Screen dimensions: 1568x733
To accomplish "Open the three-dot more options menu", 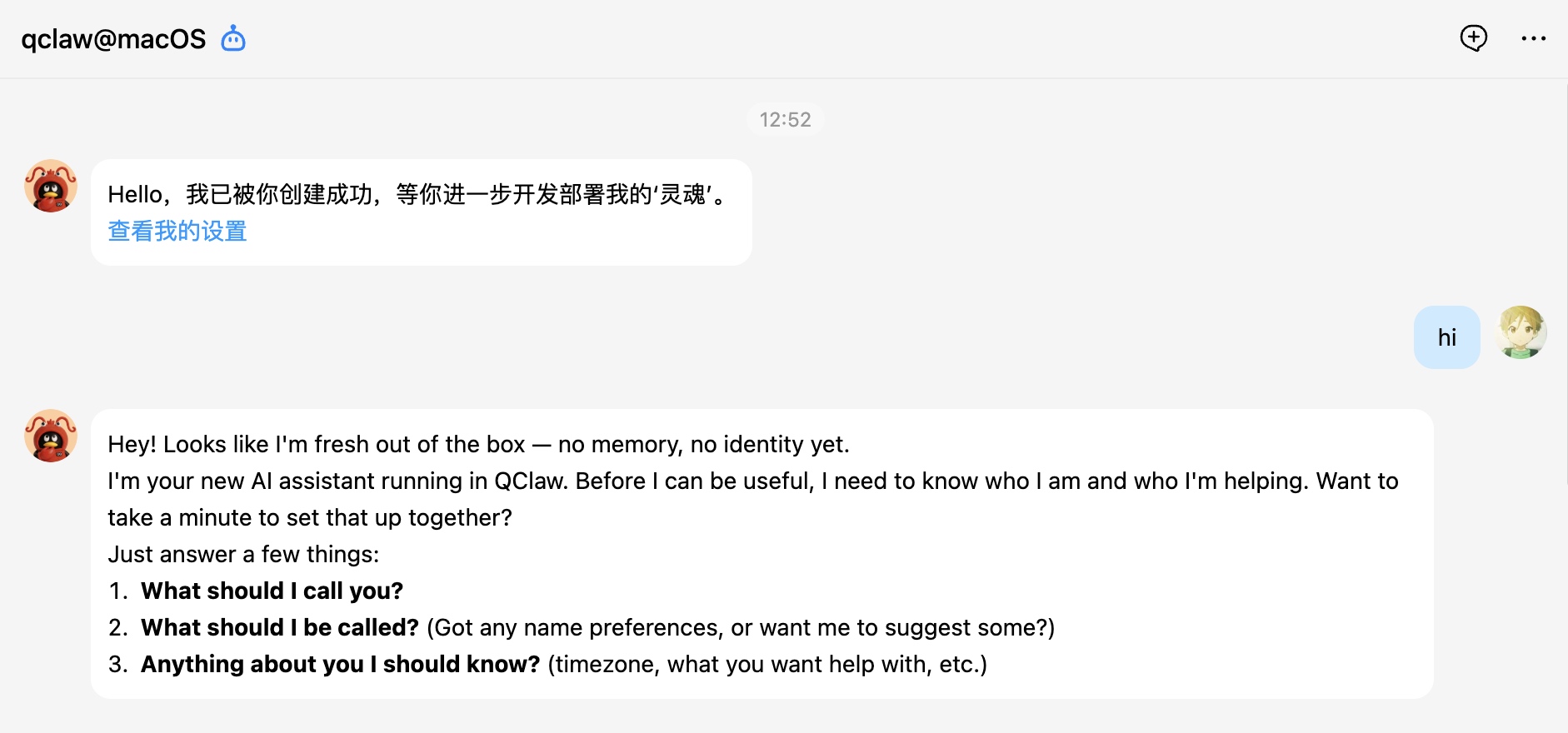I will 1533,38.
